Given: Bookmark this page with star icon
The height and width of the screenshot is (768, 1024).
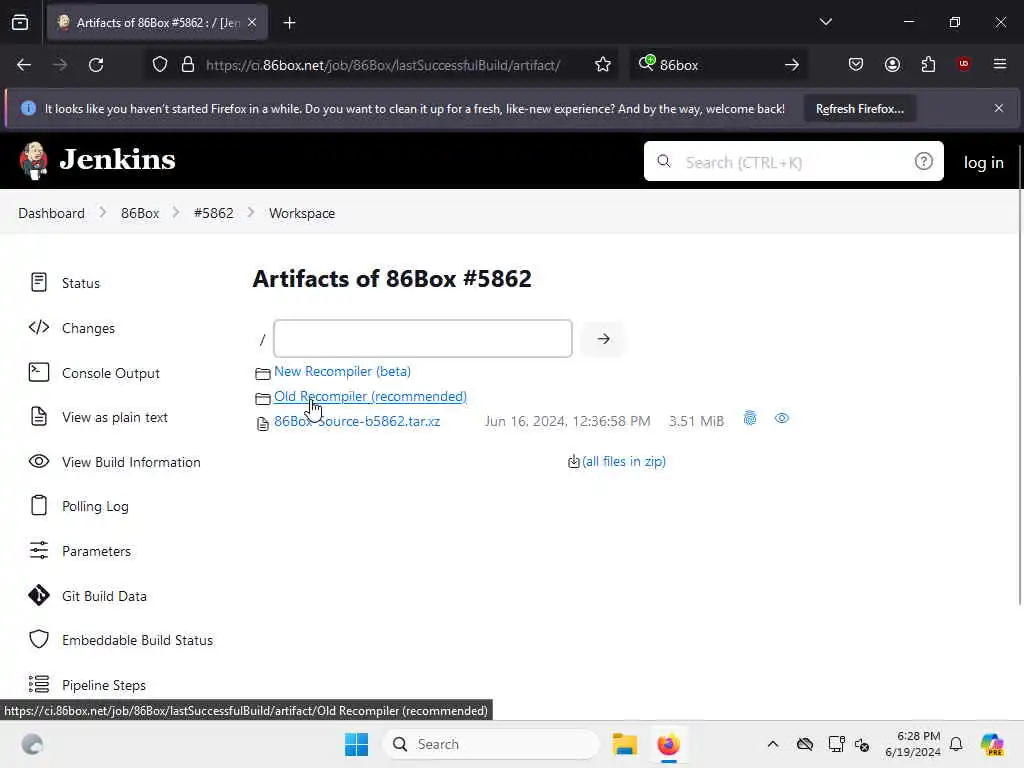Looking at the screenshot, I should point(603,65).
